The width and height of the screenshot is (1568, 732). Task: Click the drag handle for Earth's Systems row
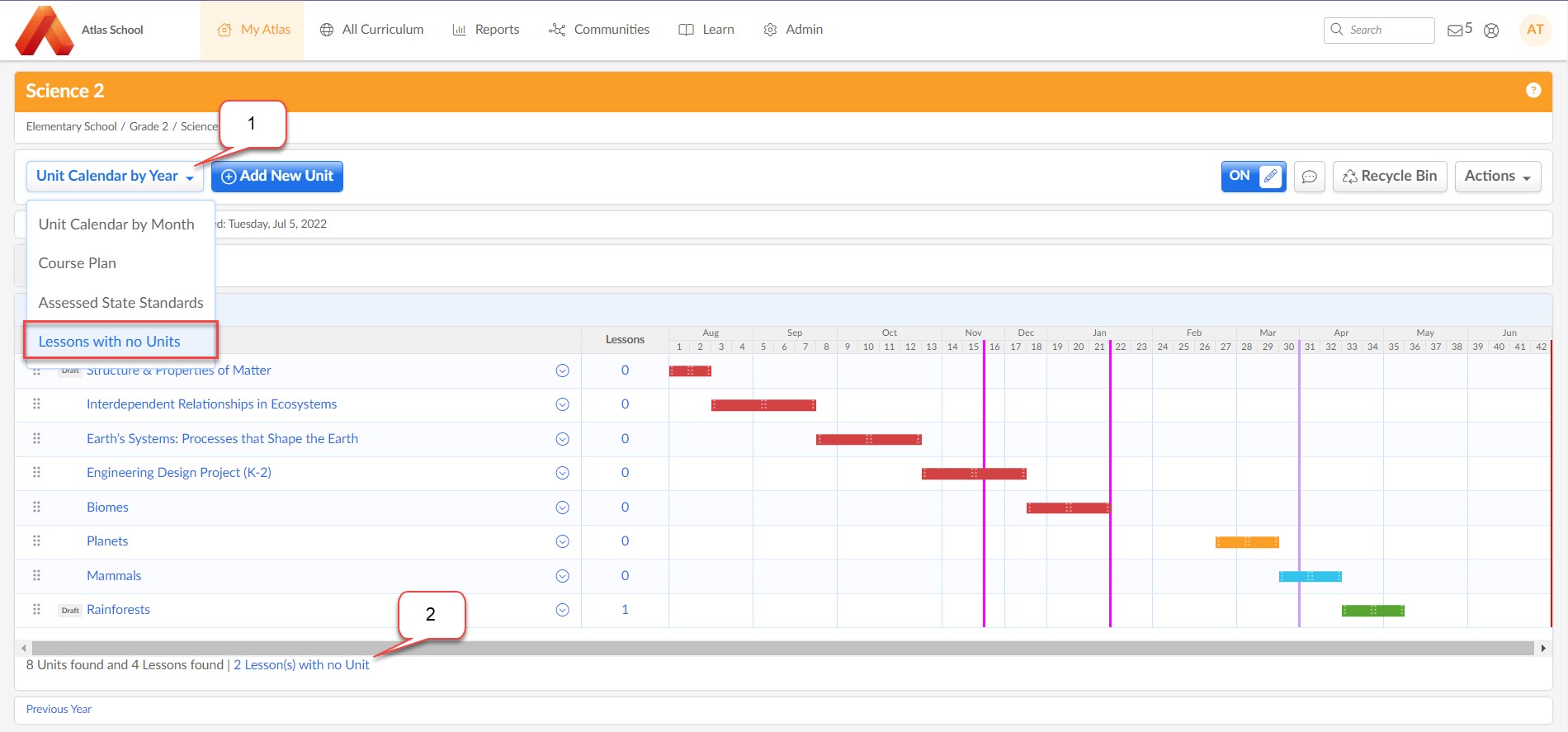[x=36, y=439]
